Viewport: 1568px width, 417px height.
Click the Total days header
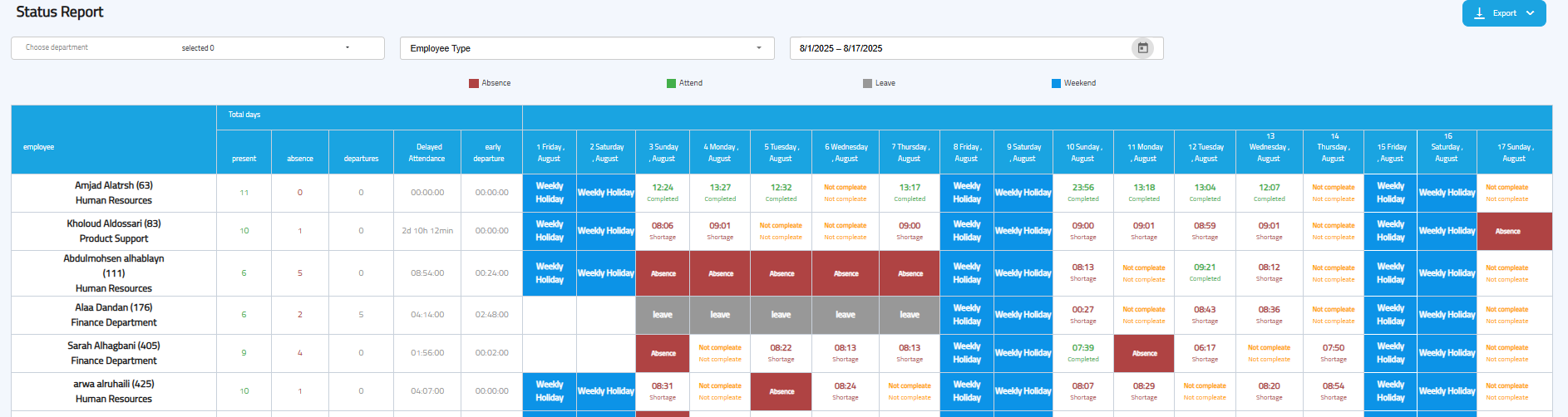(369, 117)
